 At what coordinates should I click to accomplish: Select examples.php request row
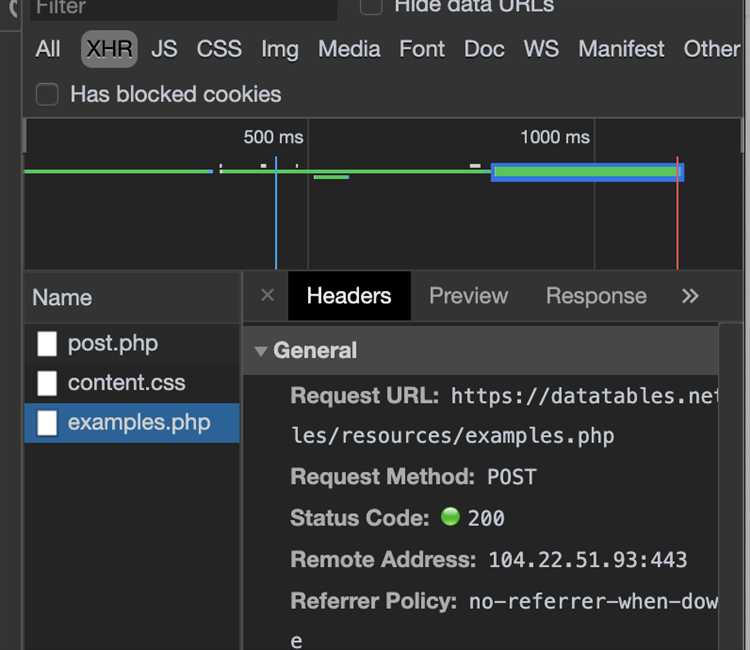point(132,423)
